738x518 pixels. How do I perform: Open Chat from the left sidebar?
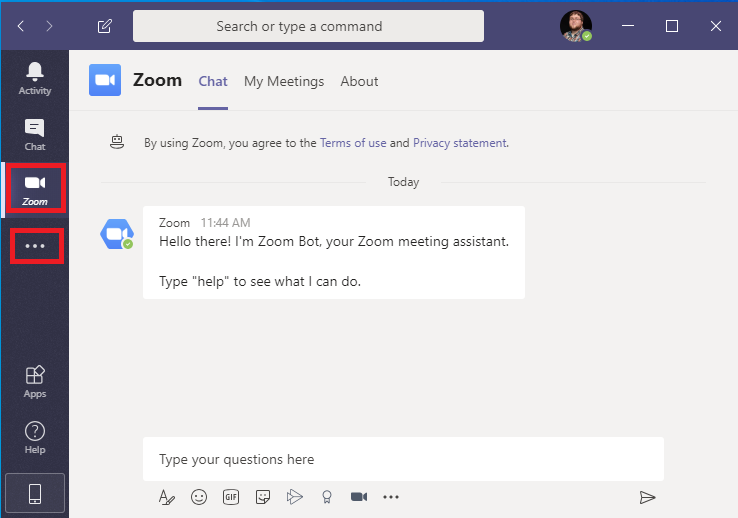(35, 135)
